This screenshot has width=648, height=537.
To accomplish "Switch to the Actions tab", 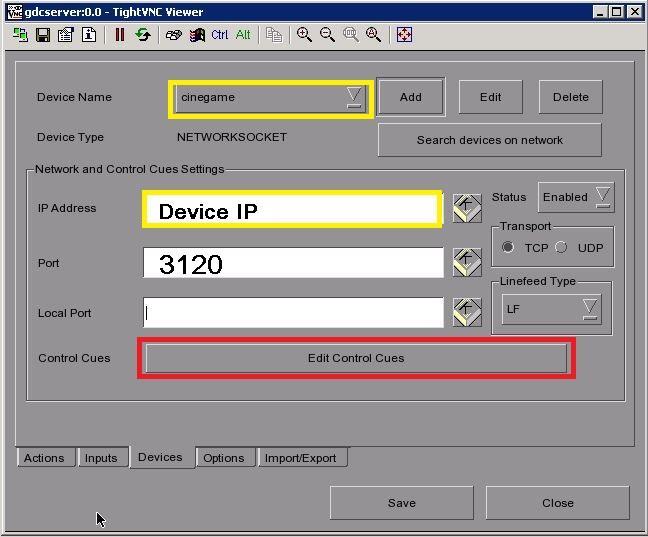I will [44, 458].
